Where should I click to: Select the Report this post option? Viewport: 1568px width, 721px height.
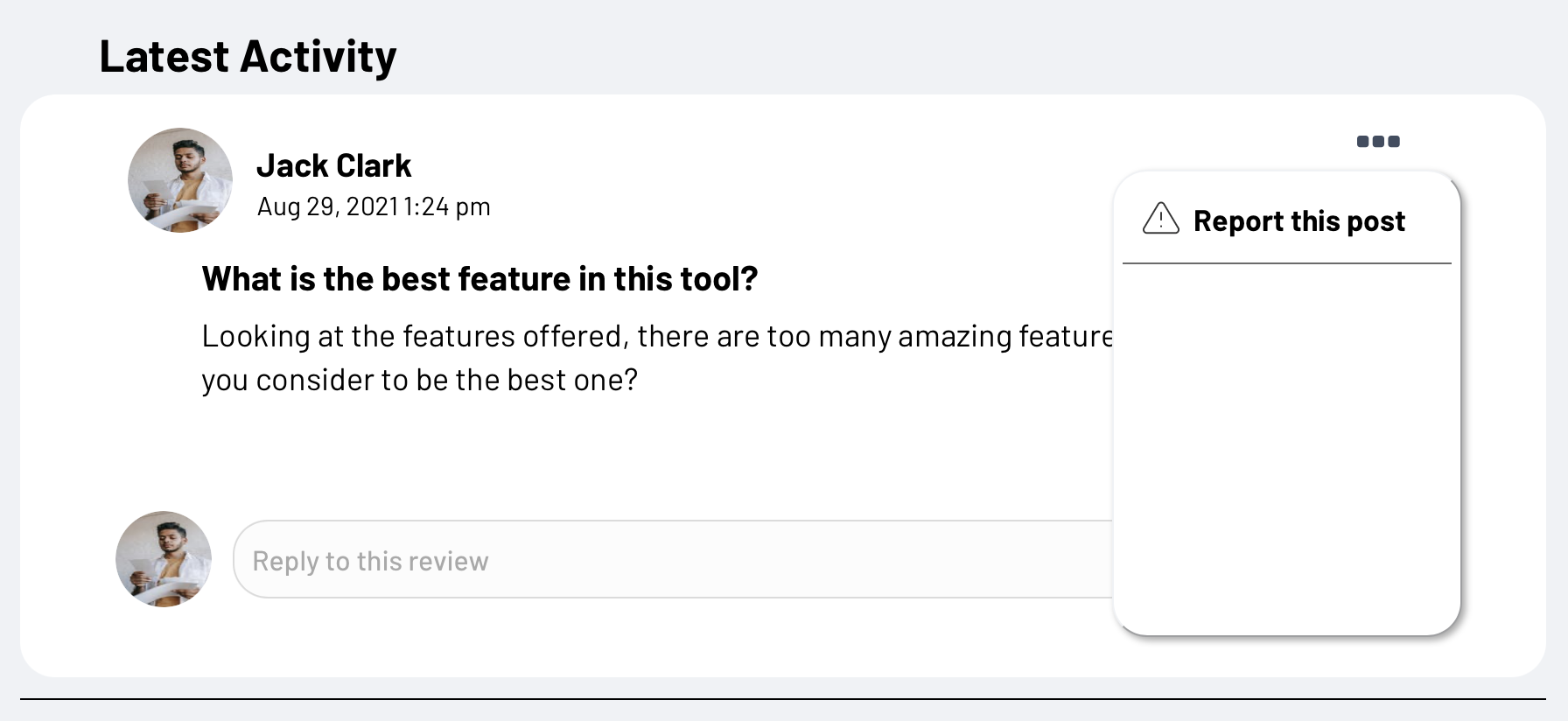[x=1298, y=221]
